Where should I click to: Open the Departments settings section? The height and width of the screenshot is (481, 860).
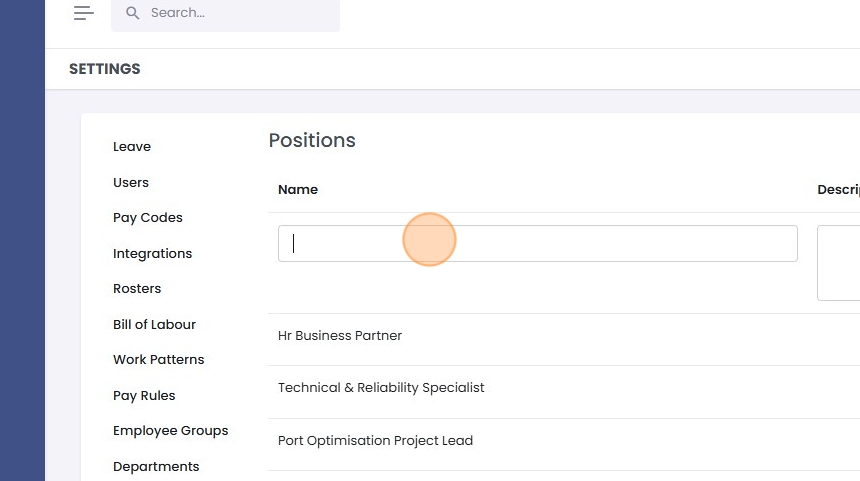(x=156, y=467)
